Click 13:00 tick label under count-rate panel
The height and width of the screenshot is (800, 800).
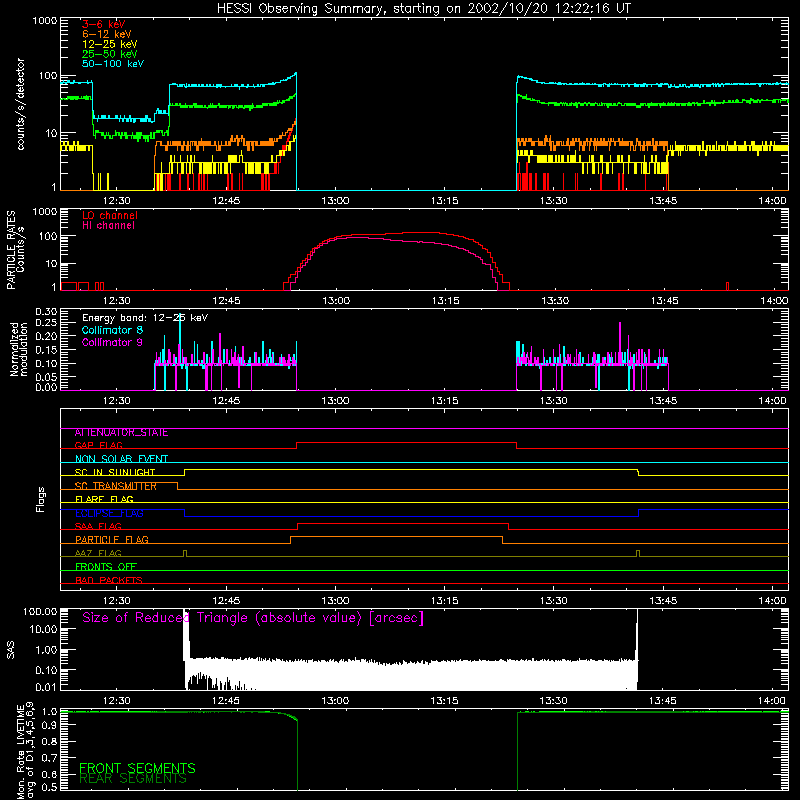coord(335,201)
